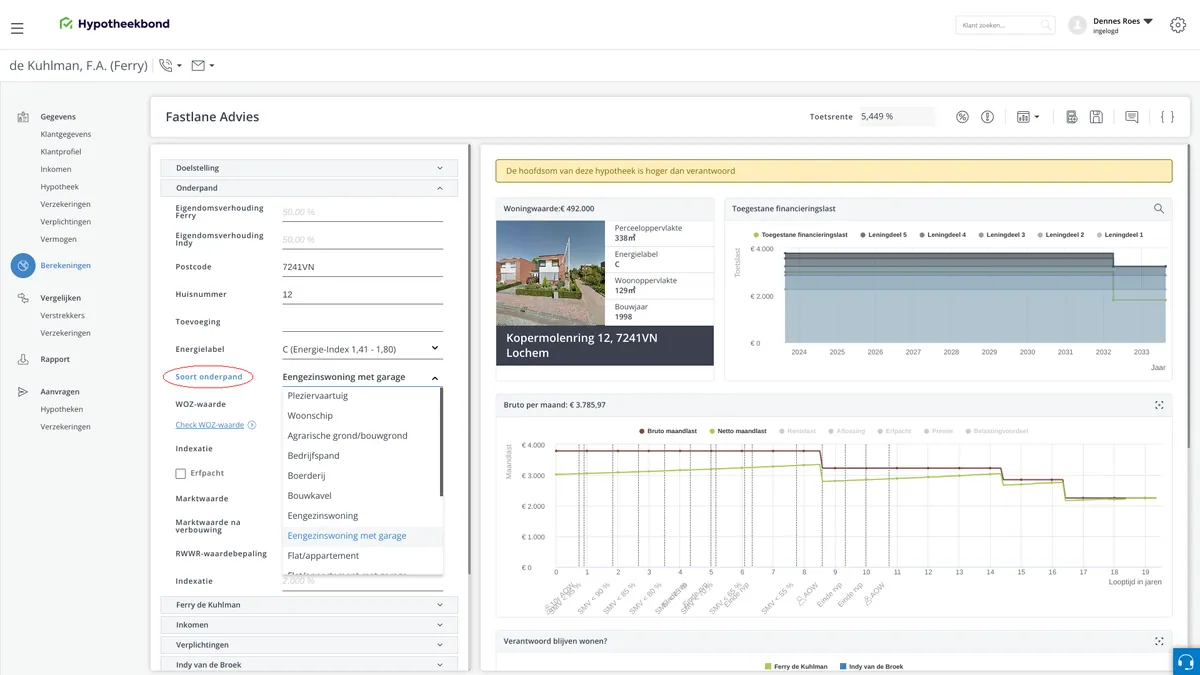Image resolution: width=1200 pixels, height=675 pixels.
Task: Open the exclamation warnings icon
Action: (987, 117)
